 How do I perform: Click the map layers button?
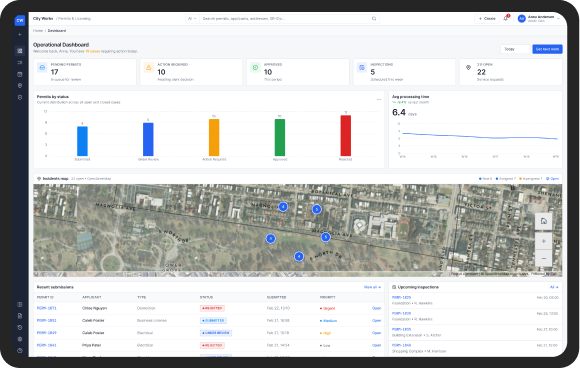point(543,221)
